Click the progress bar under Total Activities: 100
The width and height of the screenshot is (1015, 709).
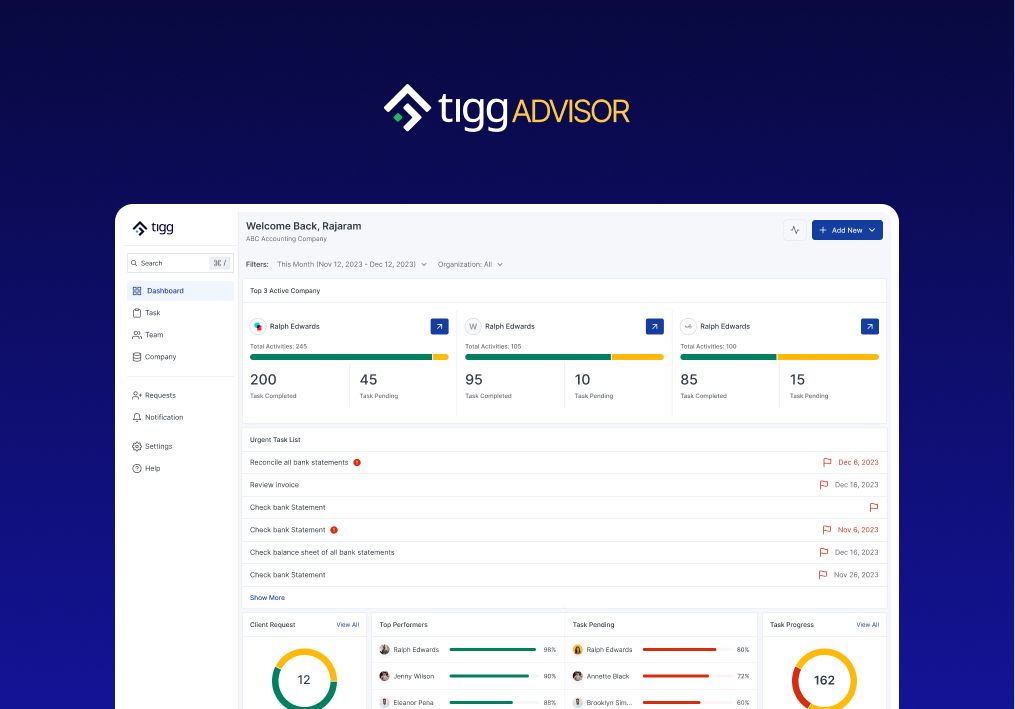[x=779, y=357]
